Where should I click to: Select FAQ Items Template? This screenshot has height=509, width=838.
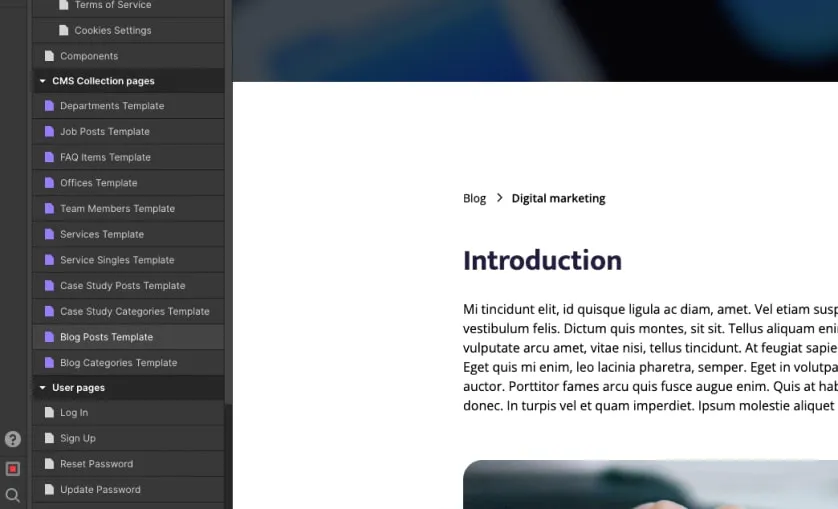point(128,157)
